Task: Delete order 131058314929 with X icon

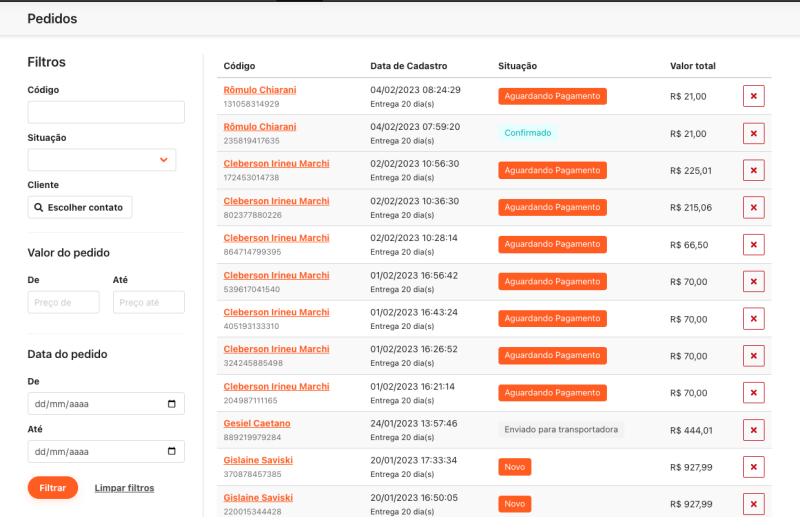Action: (x=753, y=96)
